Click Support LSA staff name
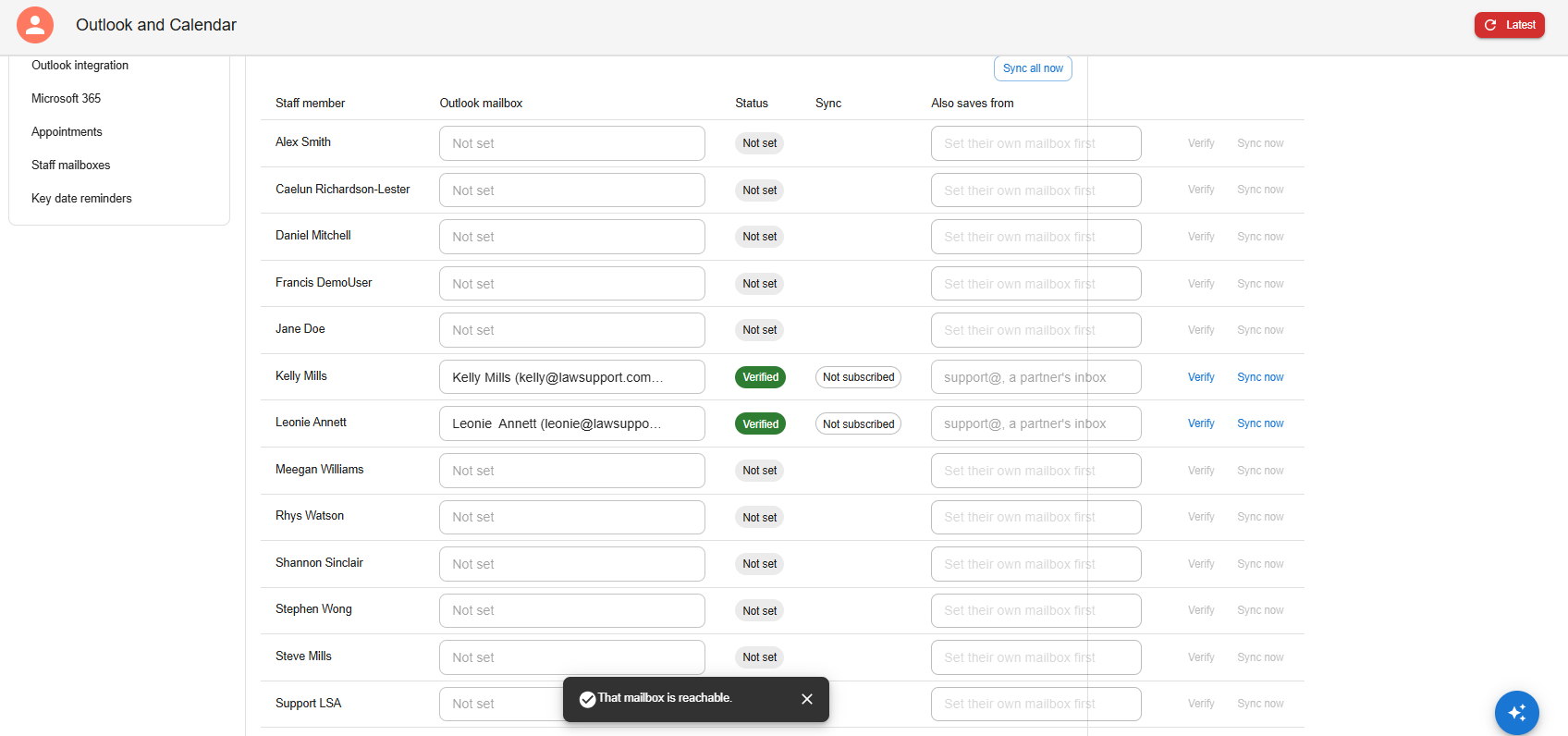 click(x=308, y=704)
